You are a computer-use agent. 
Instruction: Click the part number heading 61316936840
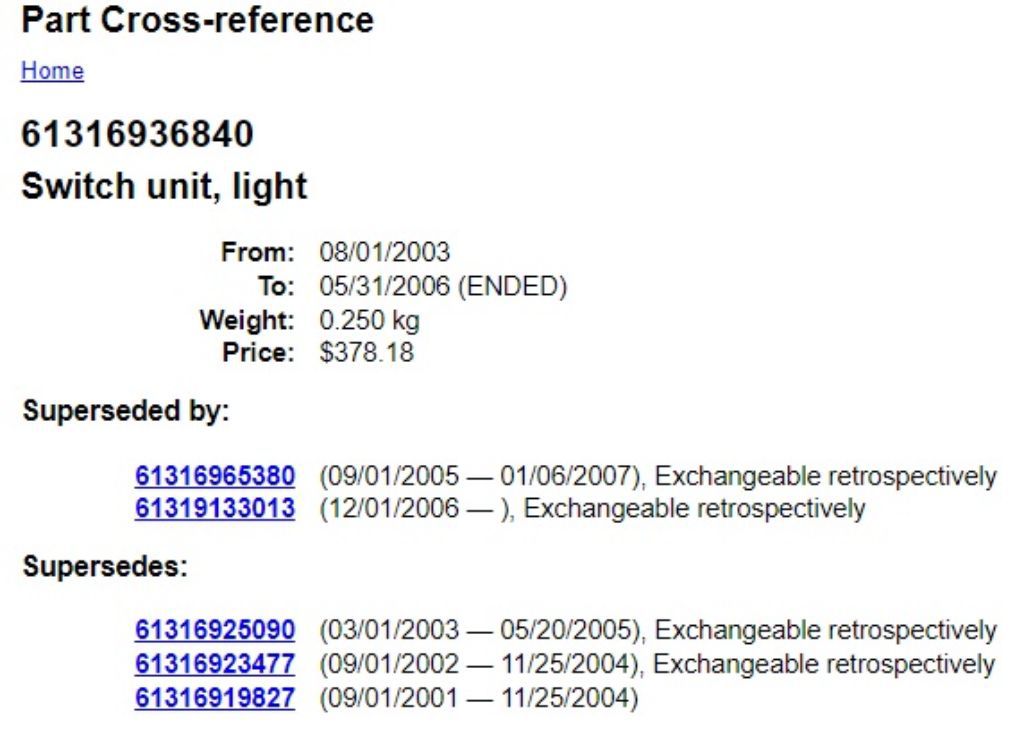coord(137,134)
